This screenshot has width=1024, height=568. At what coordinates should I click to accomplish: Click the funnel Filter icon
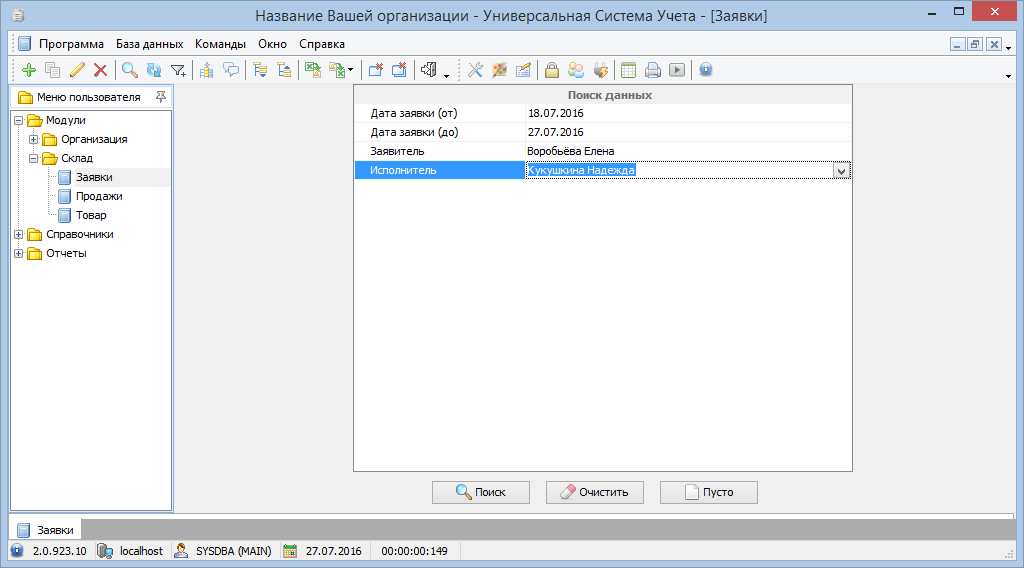[x=178, y=70]
